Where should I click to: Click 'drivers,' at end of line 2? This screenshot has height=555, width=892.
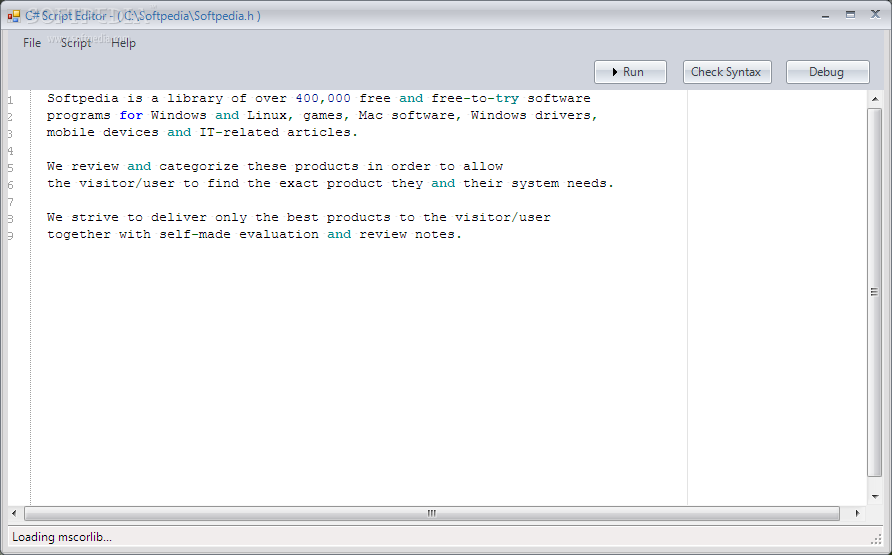tap(567, 115)
